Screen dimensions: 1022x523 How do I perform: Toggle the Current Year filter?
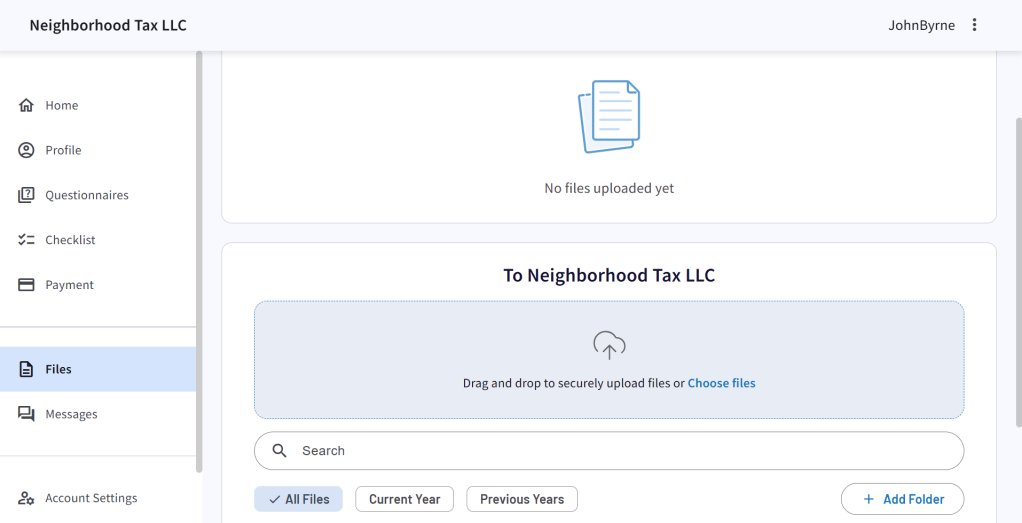tap(405, 499)
